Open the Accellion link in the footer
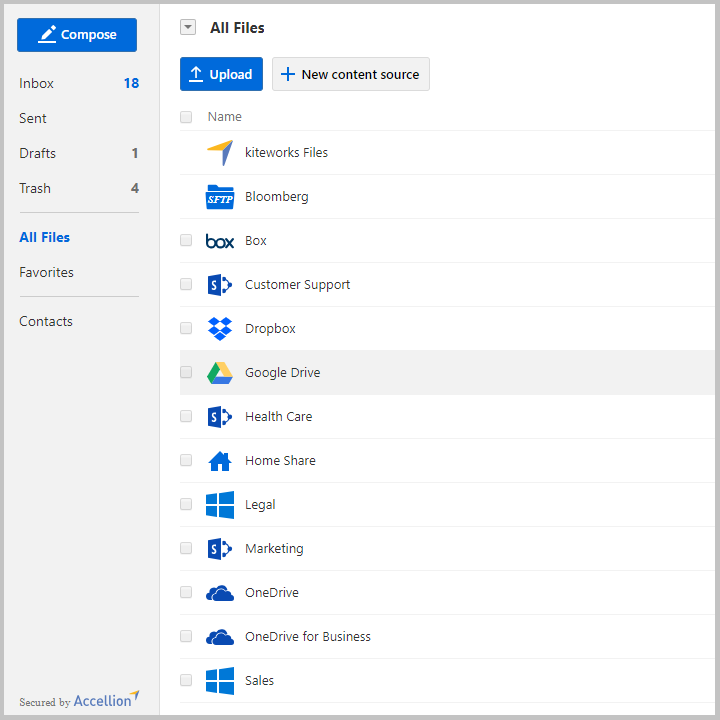This screenshot has height=720, width=720. pos(106,700)
